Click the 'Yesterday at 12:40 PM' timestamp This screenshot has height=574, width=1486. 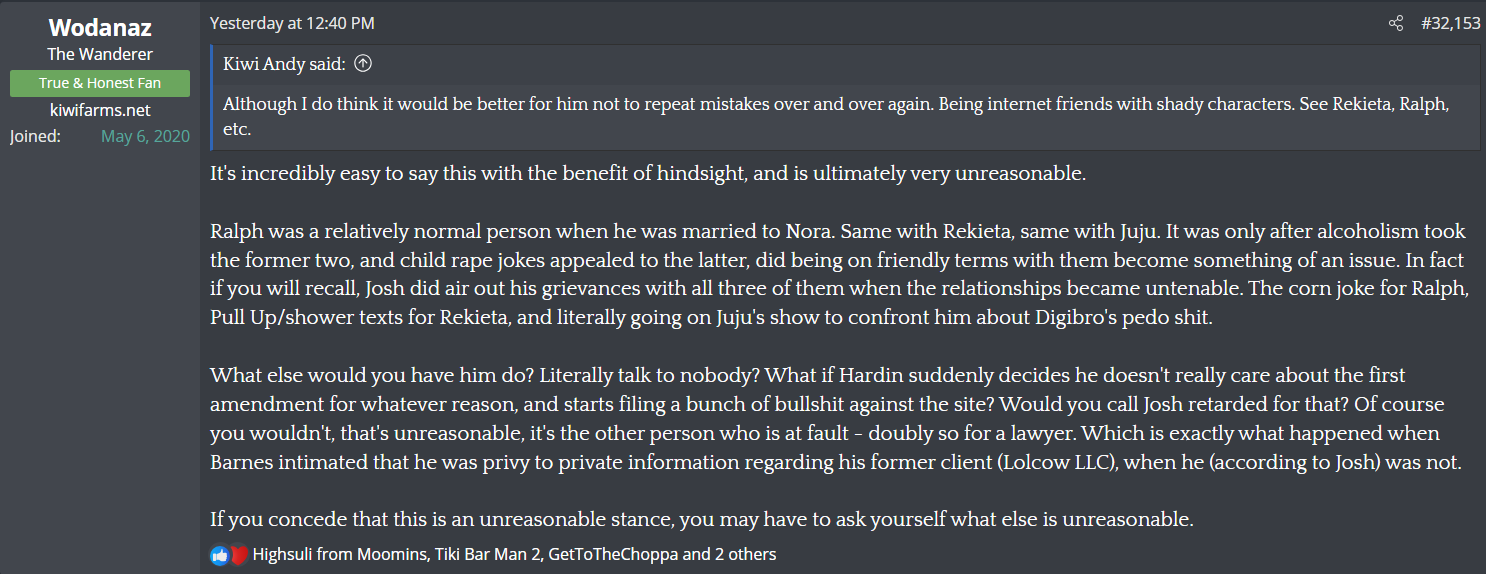point(292,23)
